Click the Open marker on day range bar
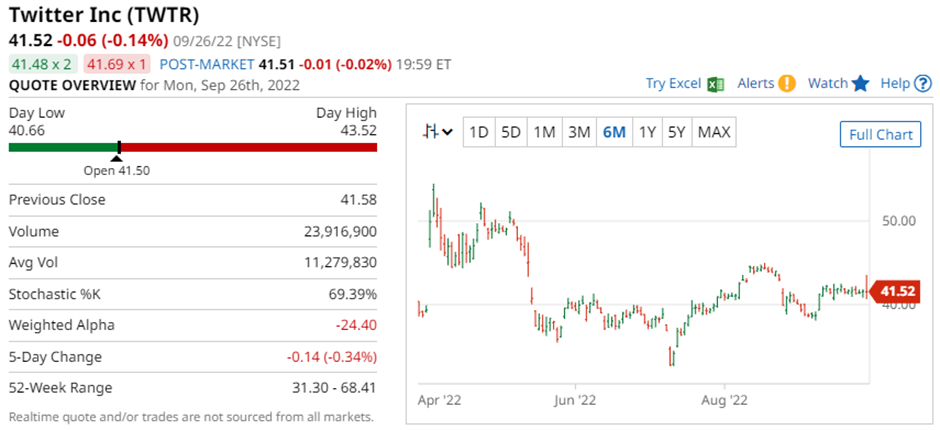Screen dimensions: 940x430 (119, 151)
